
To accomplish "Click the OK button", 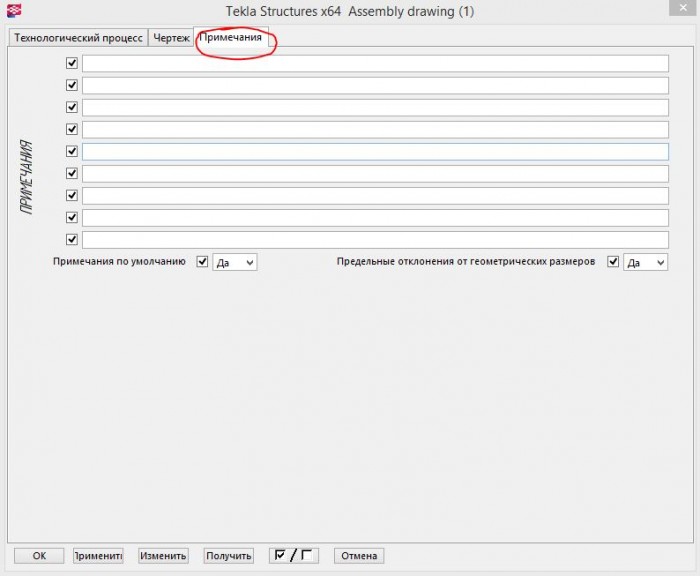I will 39,556.
